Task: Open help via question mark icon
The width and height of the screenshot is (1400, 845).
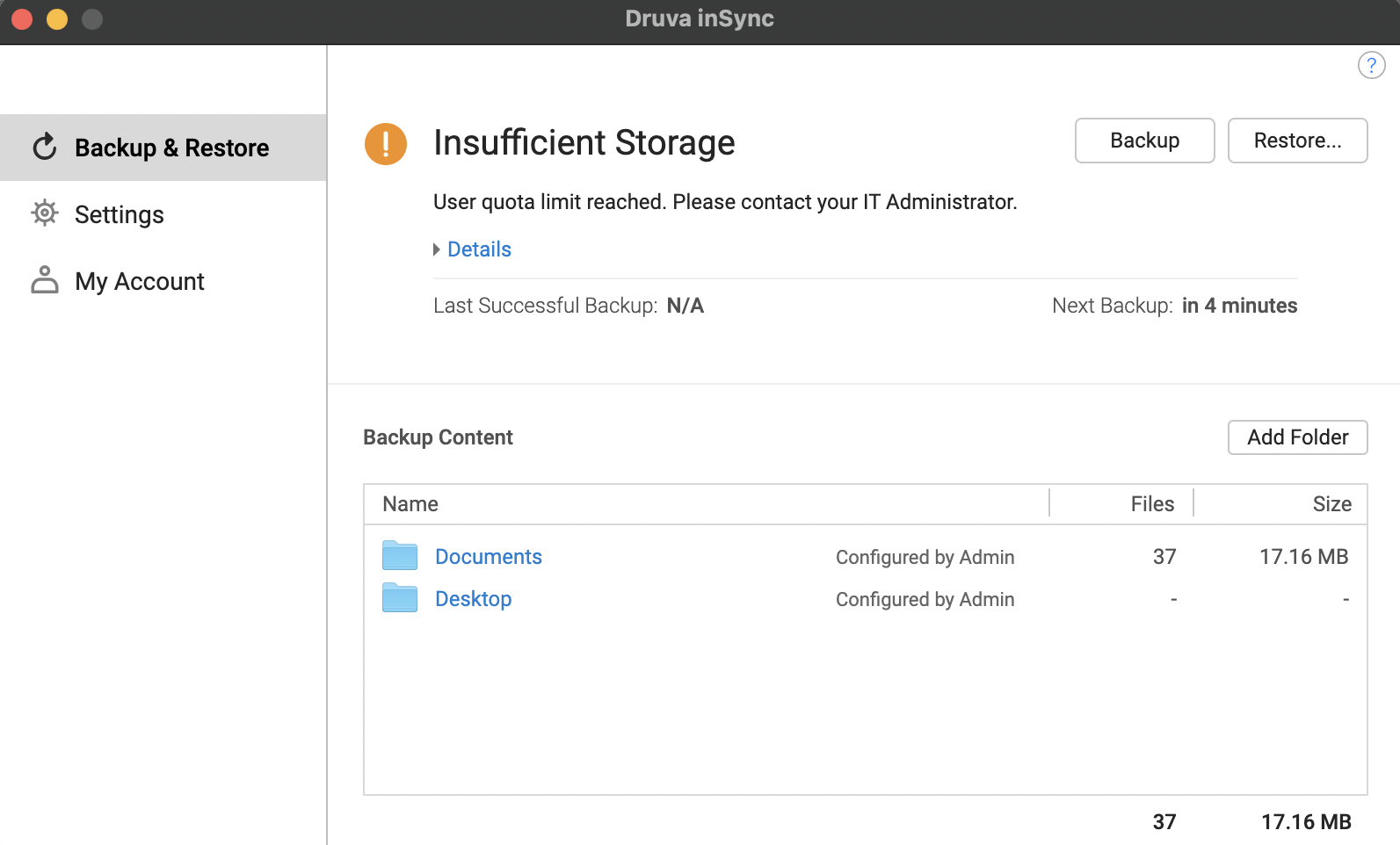Action: [1371, 65]
